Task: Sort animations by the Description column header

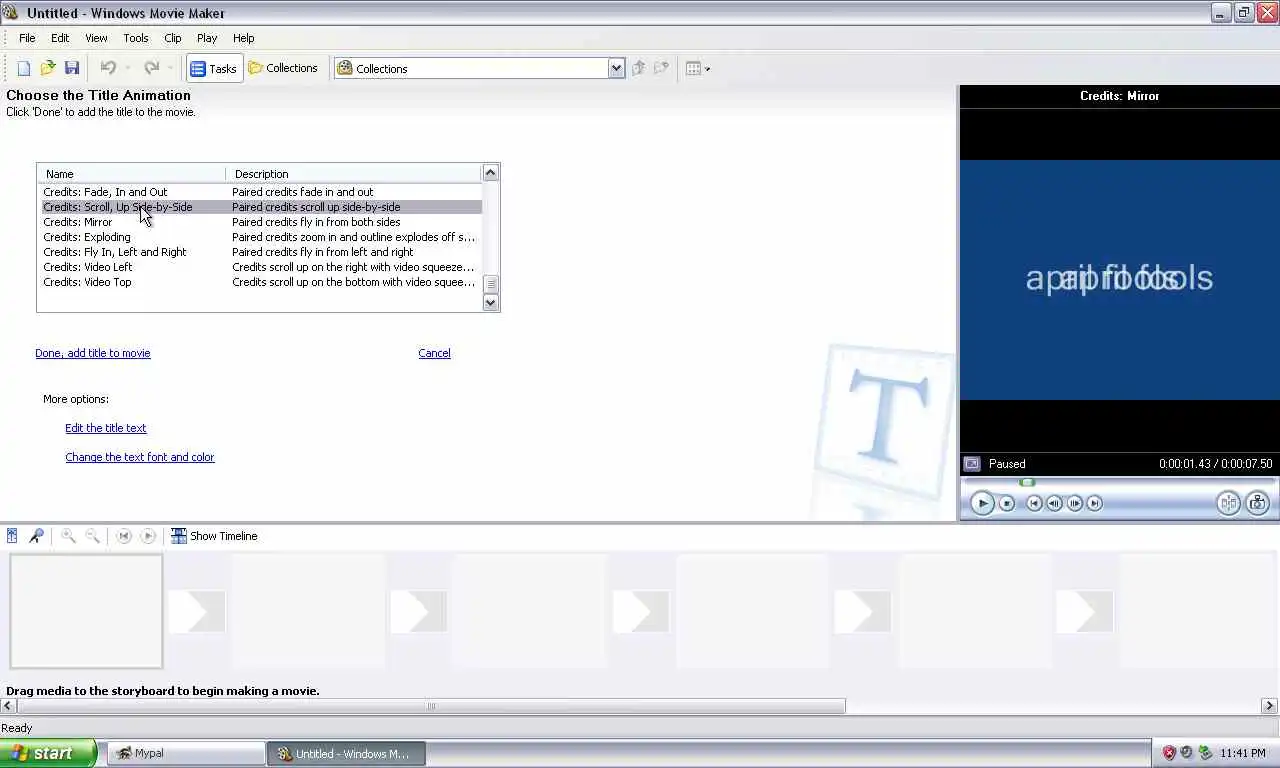Action: point(354,174)
